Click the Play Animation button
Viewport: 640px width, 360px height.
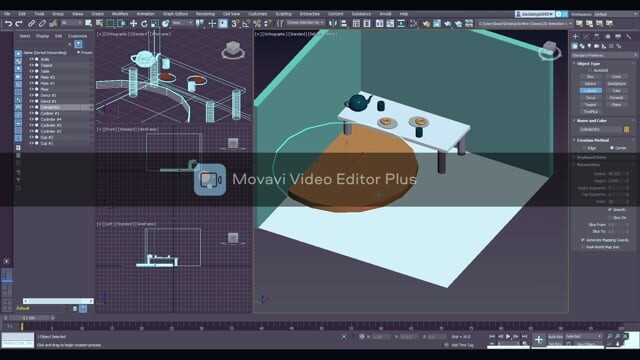coord(508,336)
